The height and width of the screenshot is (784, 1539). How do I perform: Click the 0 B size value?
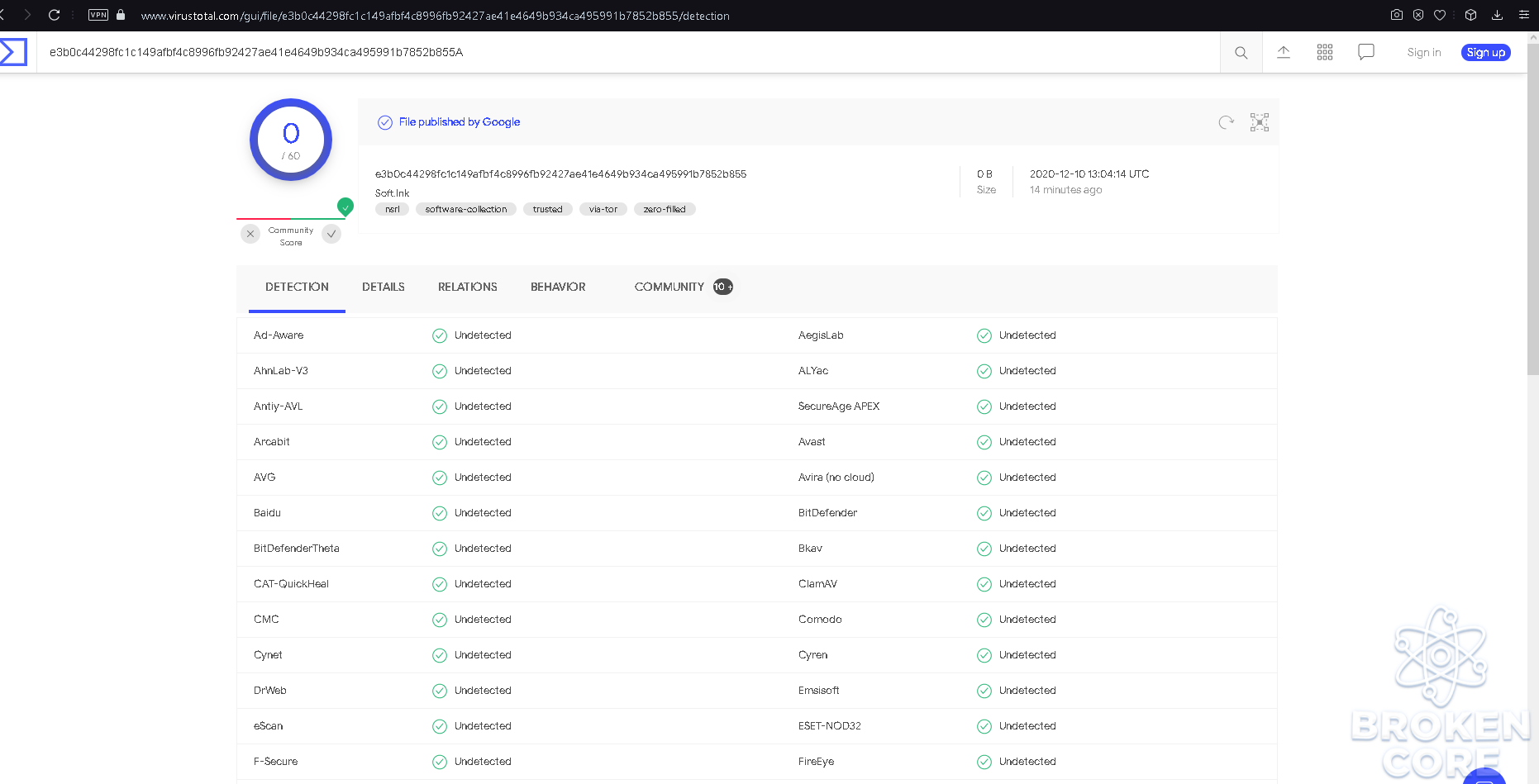tap(984, 173)
